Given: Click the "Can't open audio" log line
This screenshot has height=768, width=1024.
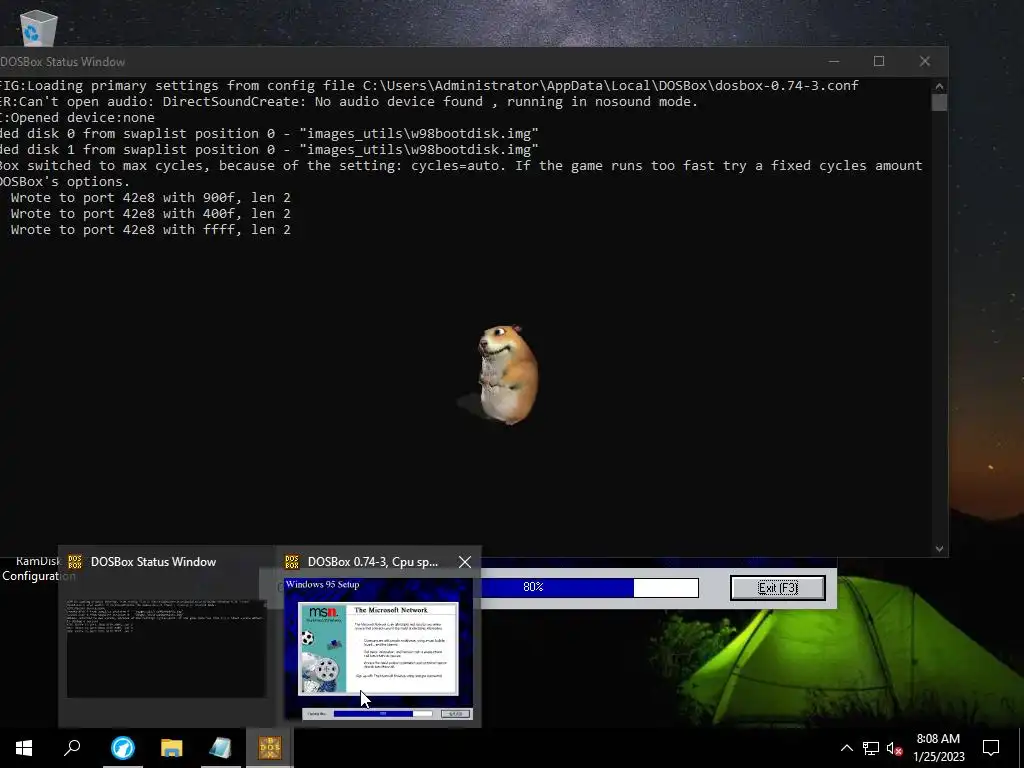Looking at the screenshot, I should pos(349,101).
